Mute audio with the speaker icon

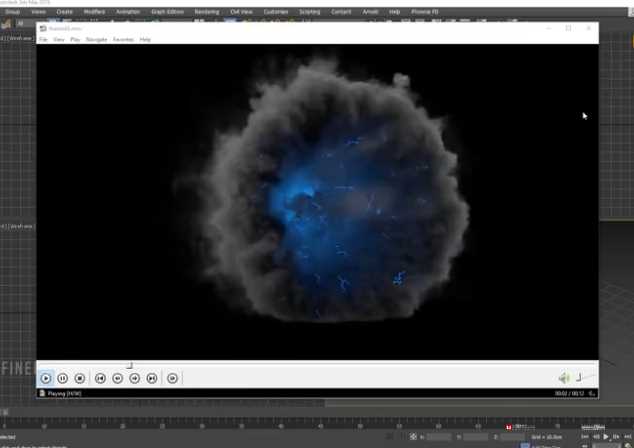564,378
